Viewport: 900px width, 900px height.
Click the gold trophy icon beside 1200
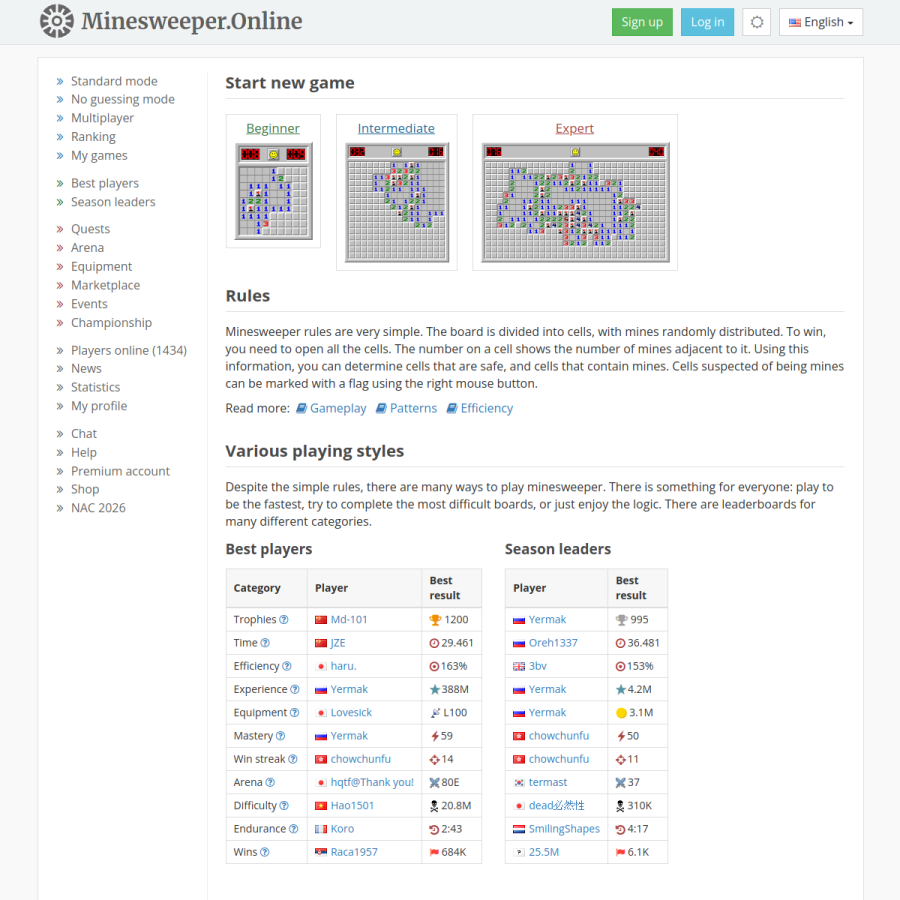click(x=435, y=620)
